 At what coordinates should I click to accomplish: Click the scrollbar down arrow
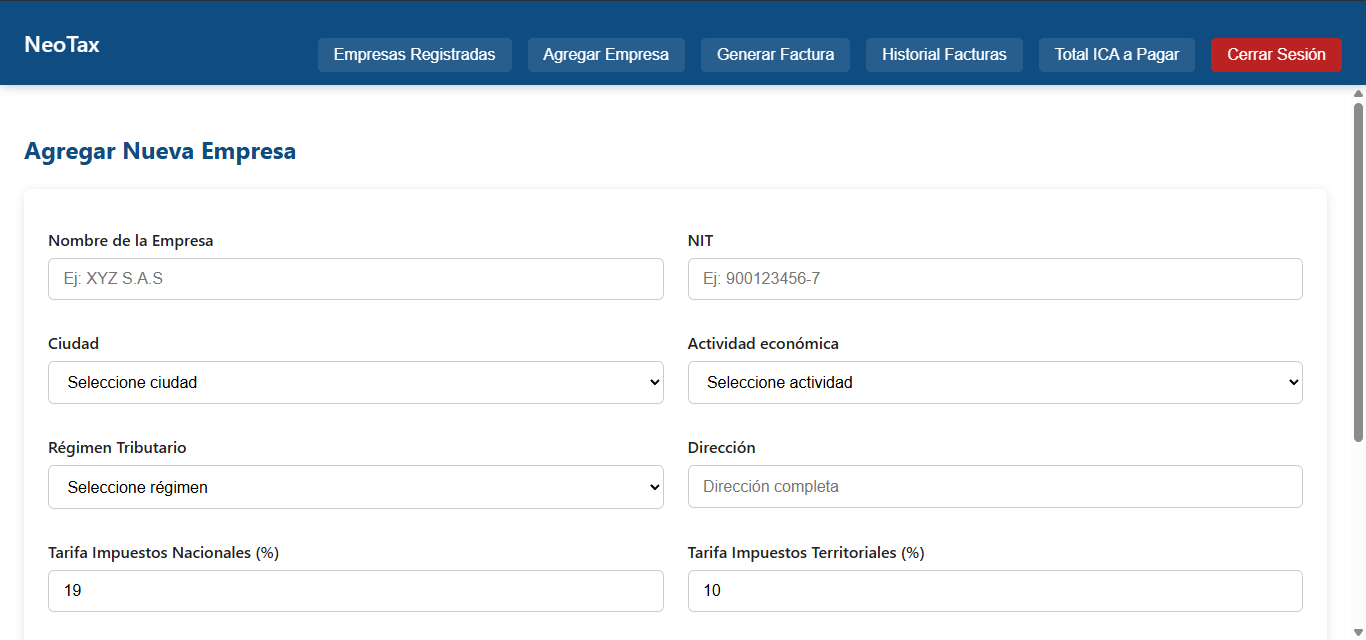tap(1358, 631)
